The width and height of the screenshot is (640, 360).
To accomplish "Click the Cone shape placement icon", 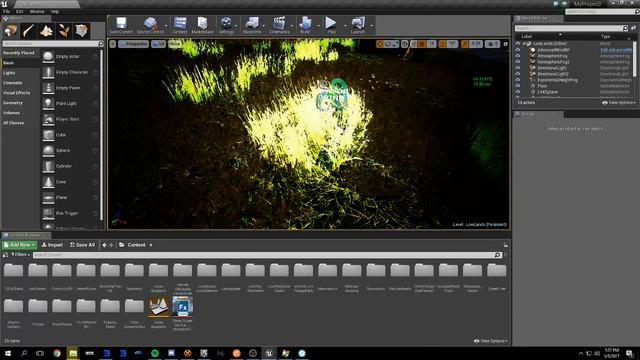I will (x=48, y=182).
